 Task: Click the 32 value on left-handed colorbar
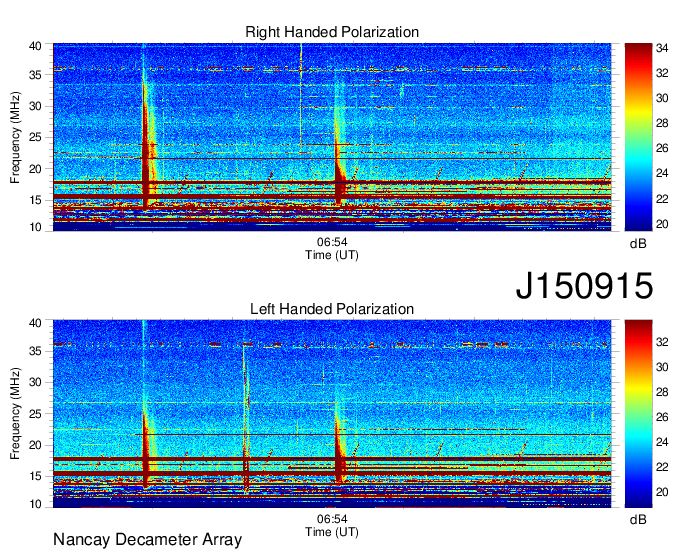[662, 342]
